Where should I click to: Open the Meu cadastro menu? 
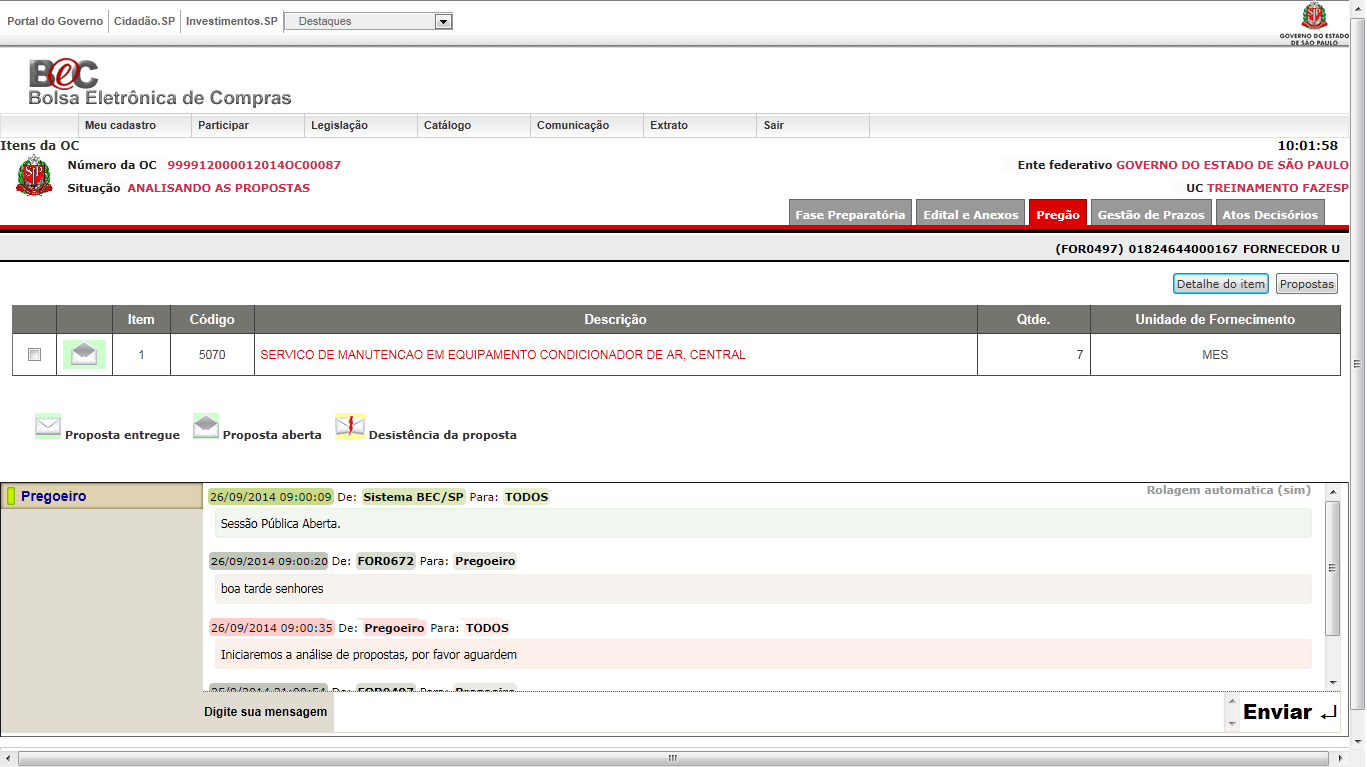pos(134,126)
